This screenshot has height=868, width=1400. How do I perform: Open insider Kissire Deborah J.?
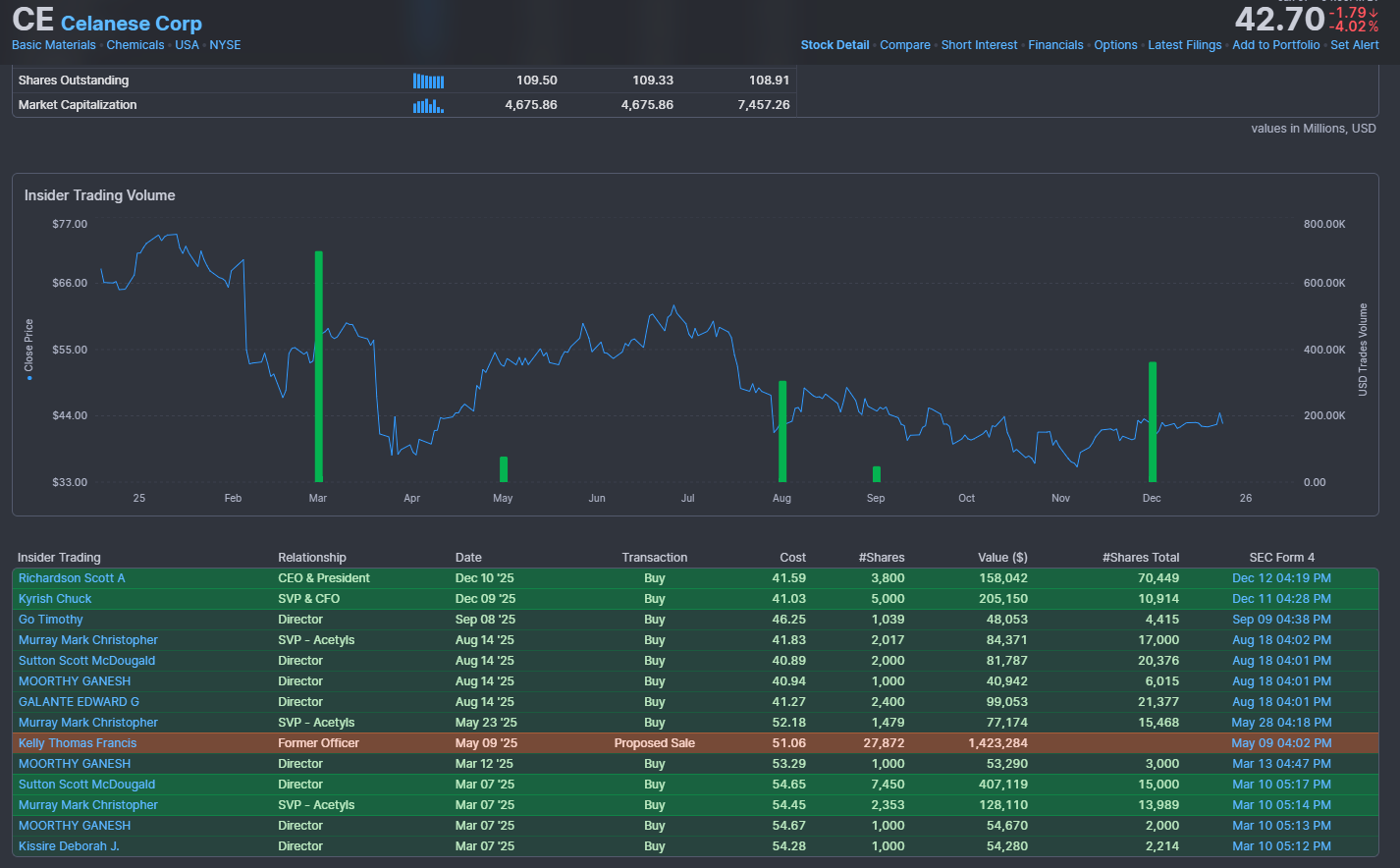click(69, 846)
